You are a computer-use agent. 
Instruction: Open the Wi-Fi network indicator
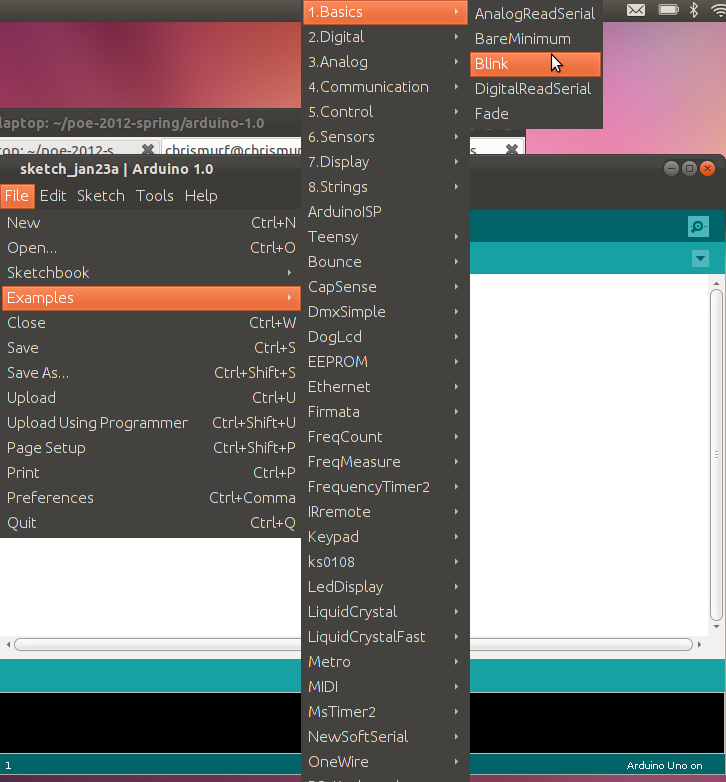coord(718,10)
